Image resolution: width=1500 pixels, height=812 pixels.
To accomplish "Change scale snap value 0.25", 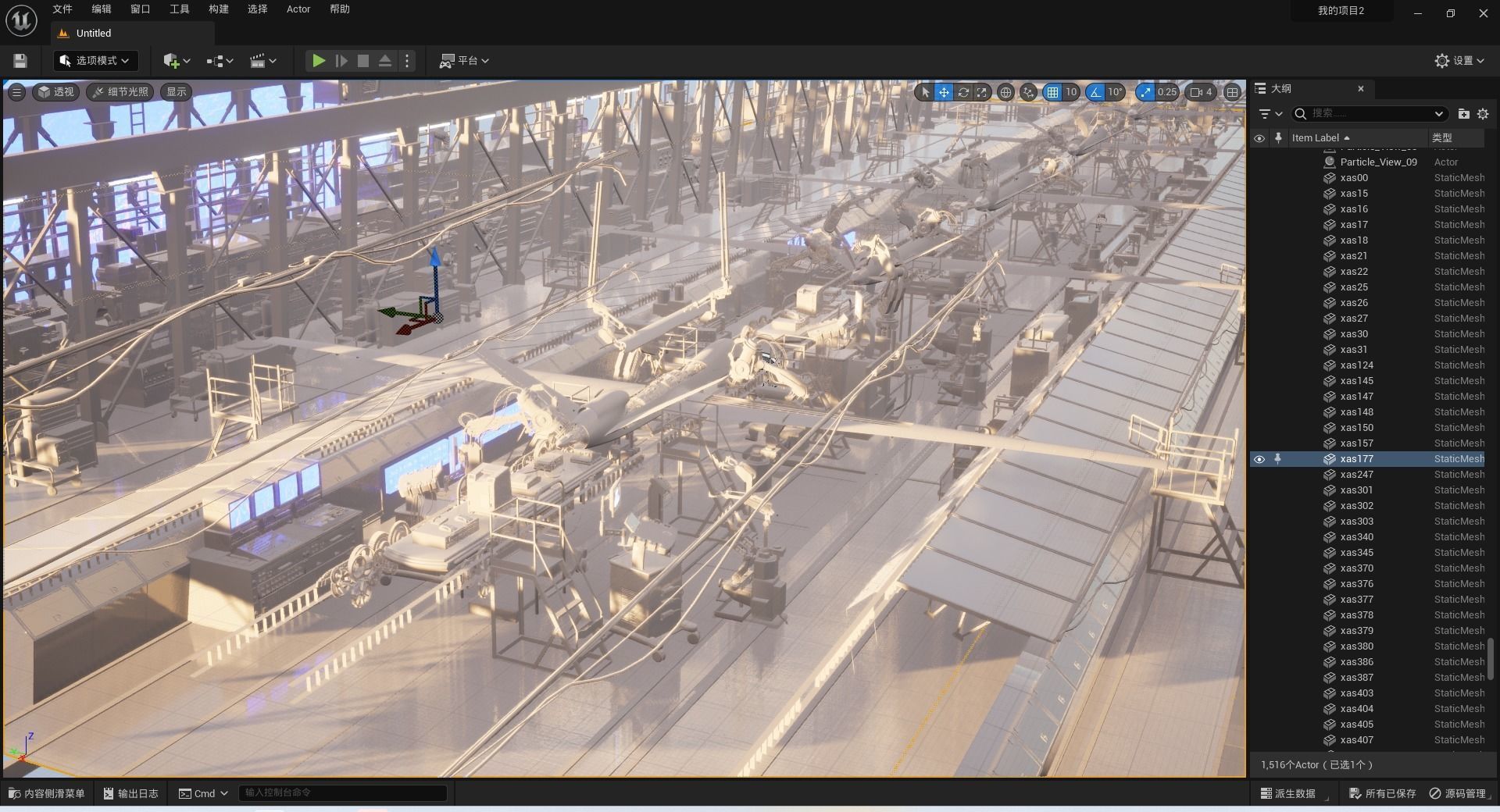I will 1167,92.
